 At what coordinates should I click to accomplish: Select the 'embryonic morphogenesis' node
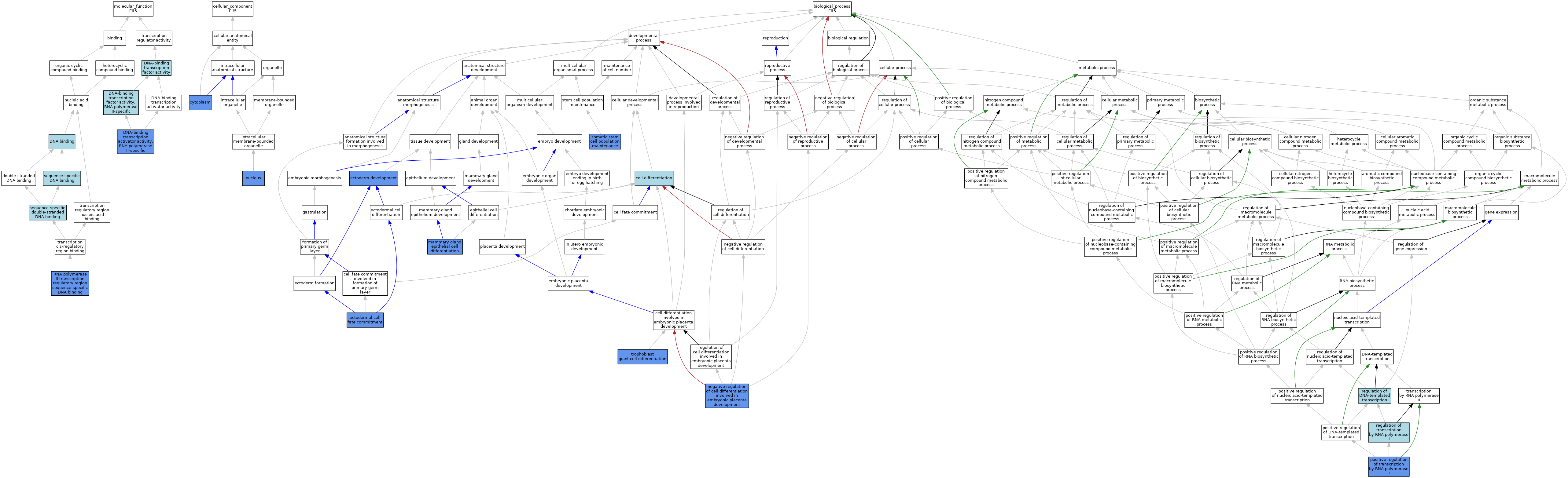[315, 178]
